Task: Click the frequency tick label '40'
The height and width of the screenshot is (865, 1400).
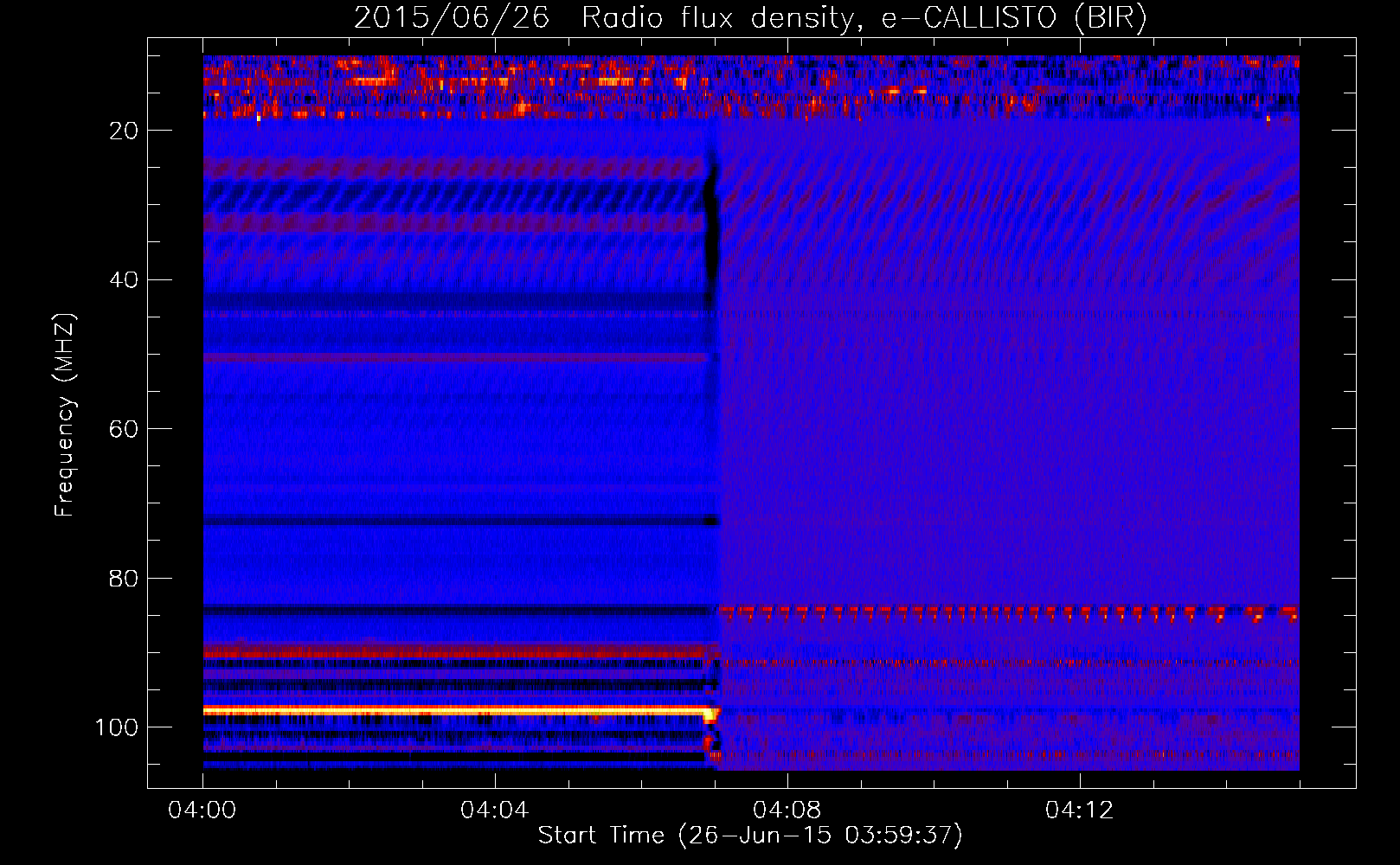Action: [125, 280]
